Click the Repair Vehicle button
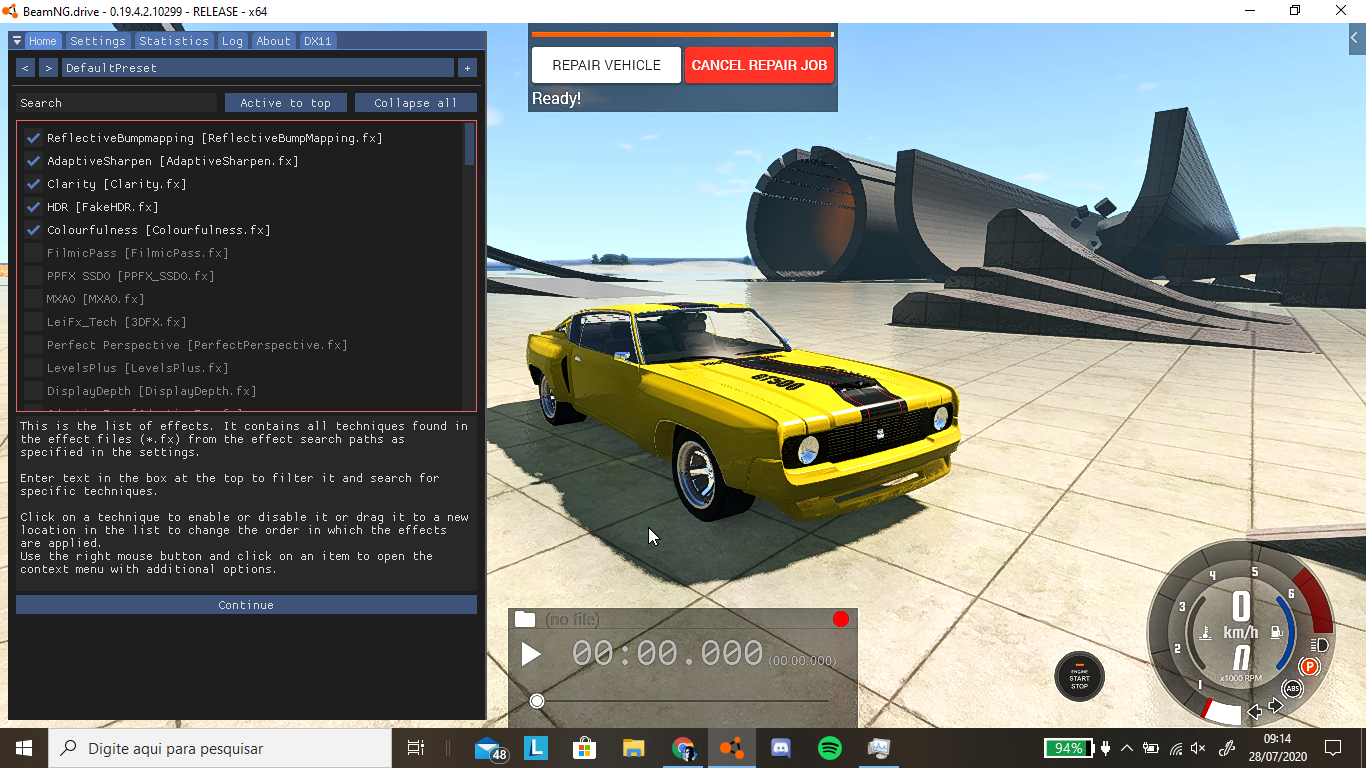The image size is (1366, 768). tap(606, 65)
